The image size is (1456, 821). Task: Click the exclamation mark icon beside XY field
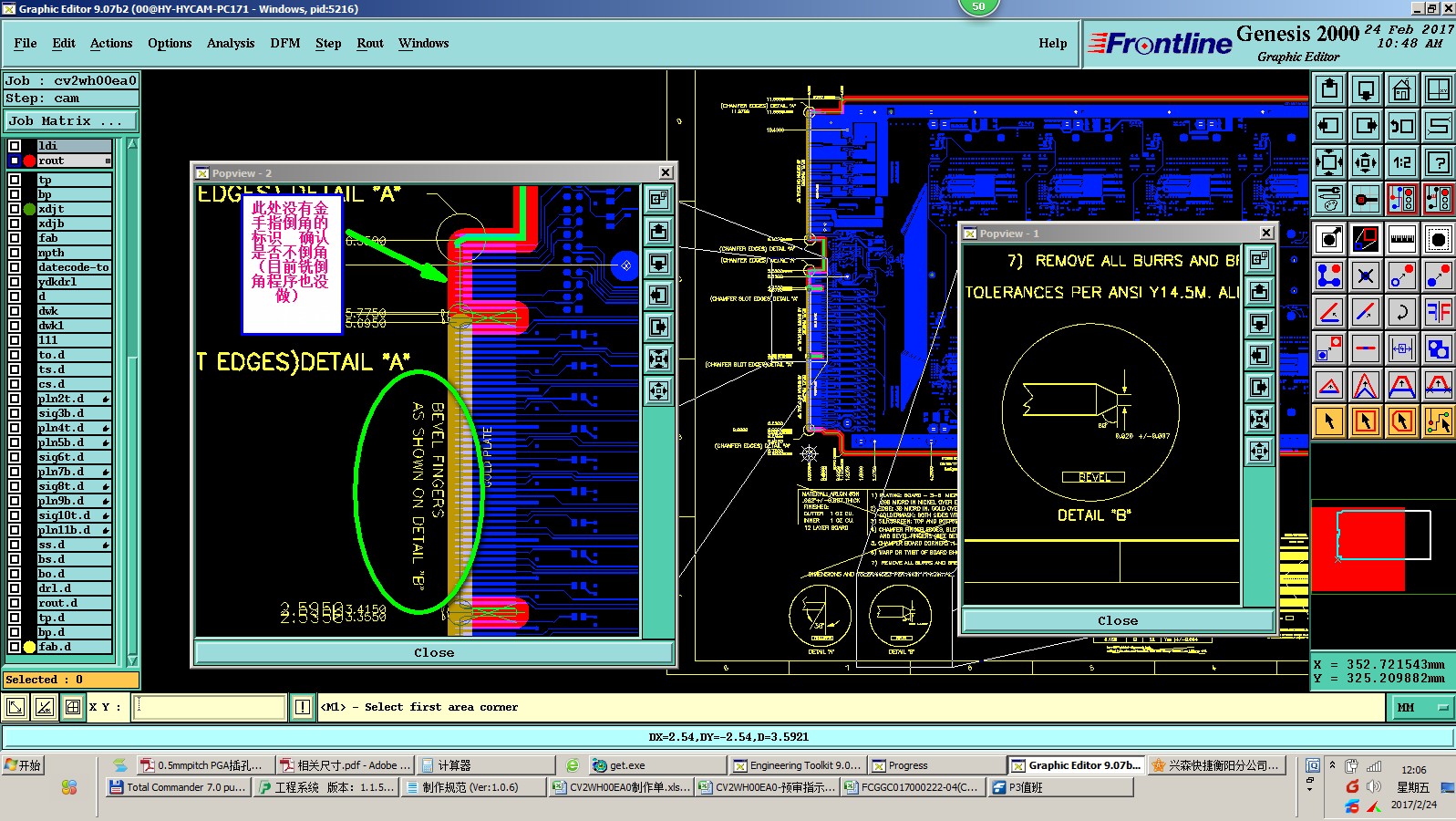click(303, 707)
